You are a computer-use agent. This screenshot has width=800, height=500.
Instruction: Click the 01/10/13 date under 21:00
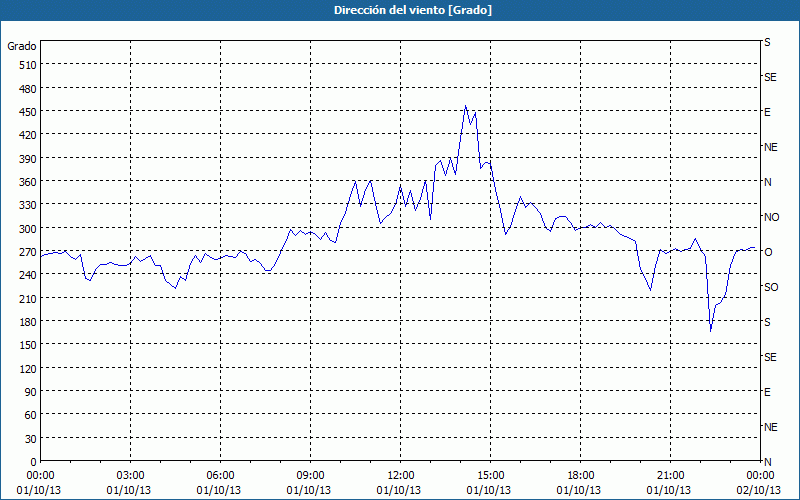pyautogui.click(x=669, y=490)
